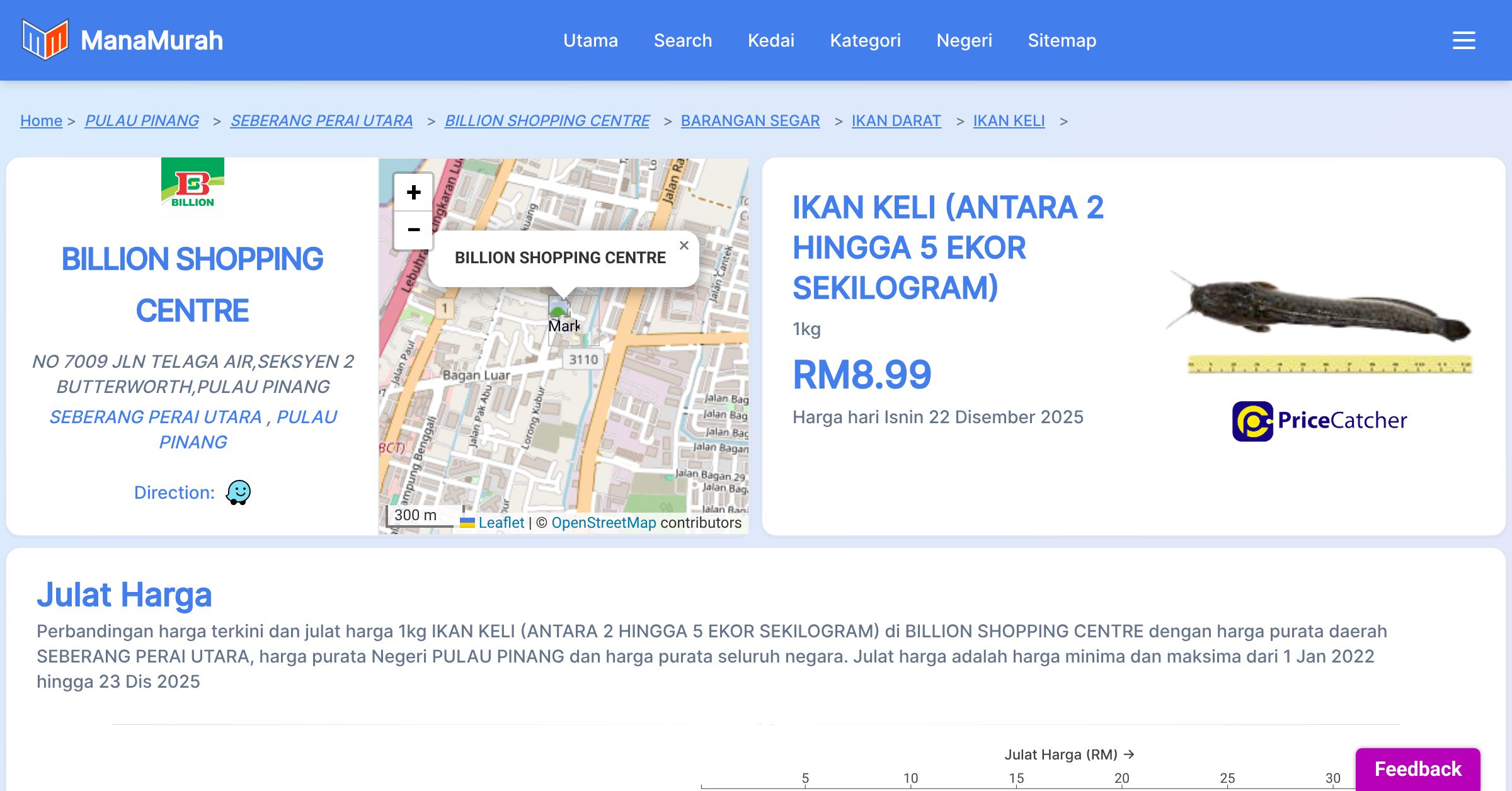Open the hamburger menu
This screenshot has height=791, width=1512.
(1463, 40)
